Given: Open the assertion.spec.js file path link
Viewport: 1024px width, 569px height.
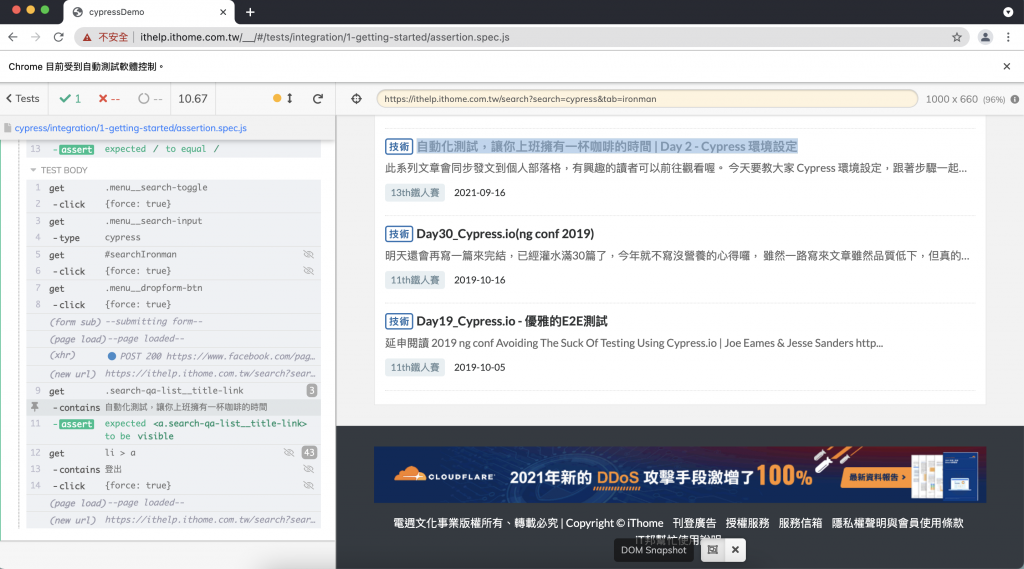Looking at the screenshot, I should 131,128.
